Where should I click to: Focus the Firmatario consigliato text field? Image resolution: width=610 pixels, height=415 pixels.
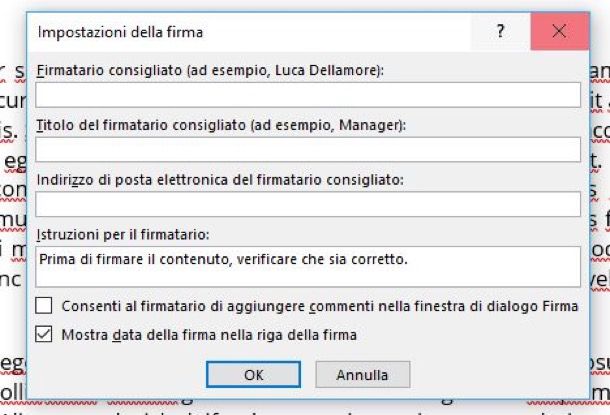(308, 95)
